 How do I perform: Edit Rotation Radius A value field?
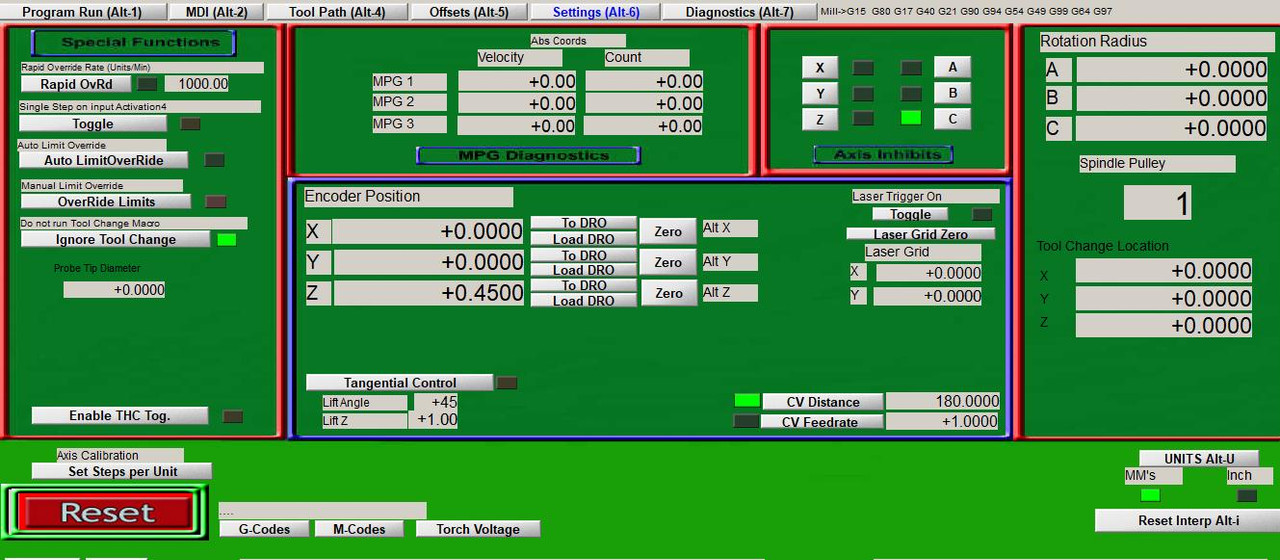(x=1173, y=69)
